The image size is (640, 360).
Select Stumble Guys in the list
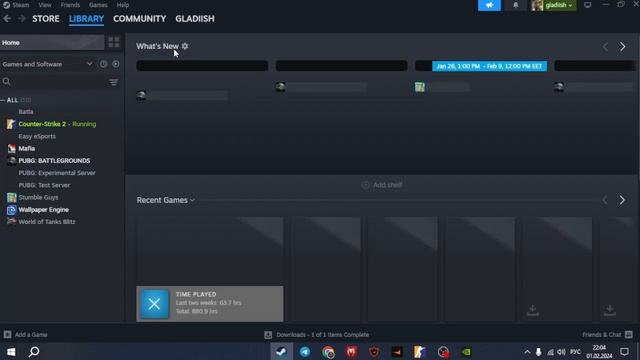pyautogui.click(x=38, y=197)
